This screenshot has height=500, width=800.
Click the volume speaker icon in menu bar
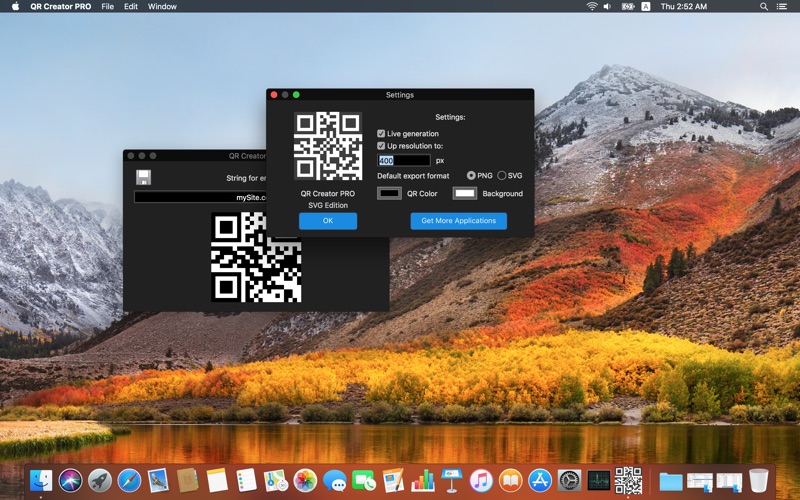point(608,7)
